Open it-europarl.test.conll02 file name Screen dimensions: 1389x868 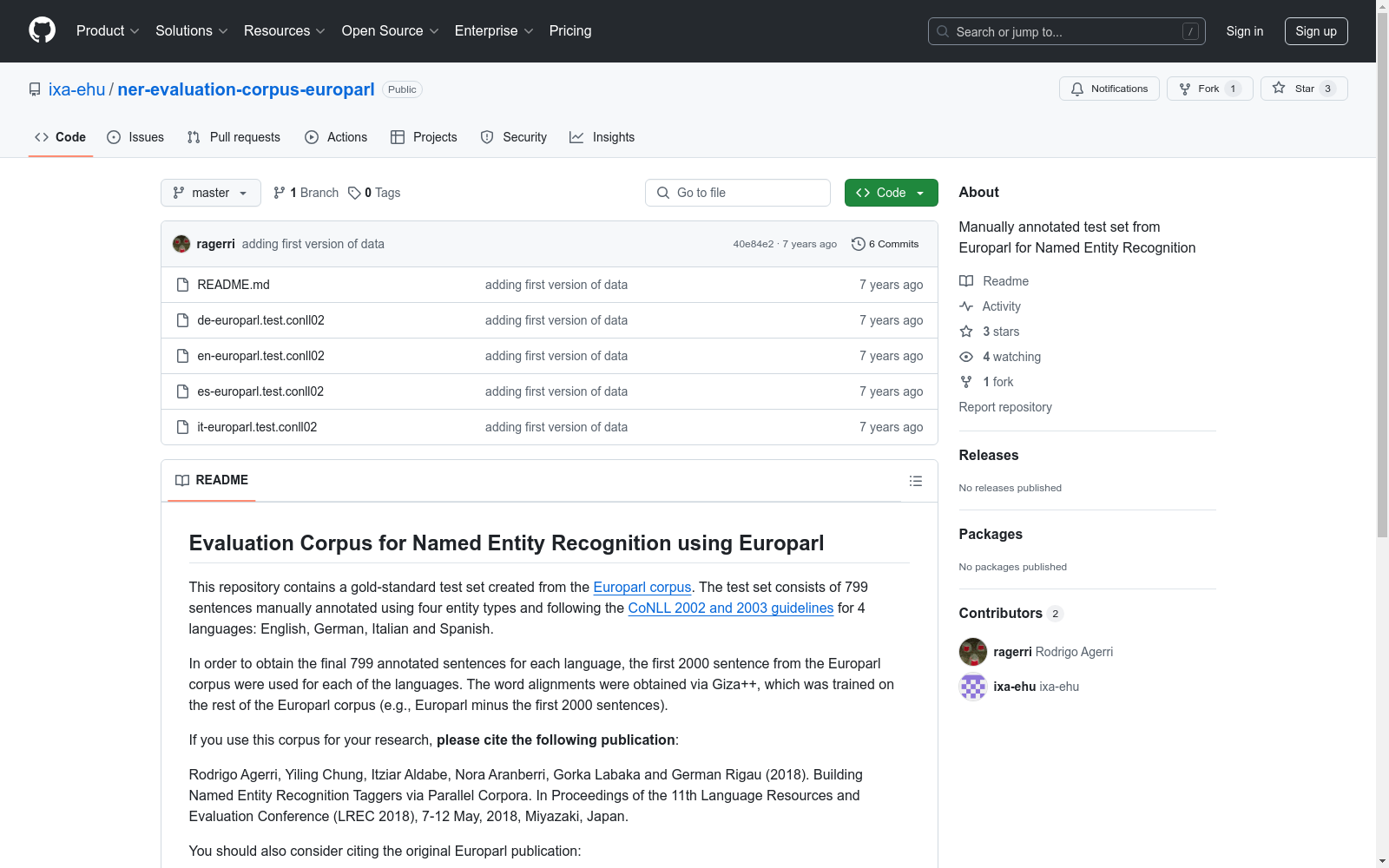[x=257, y=427]
